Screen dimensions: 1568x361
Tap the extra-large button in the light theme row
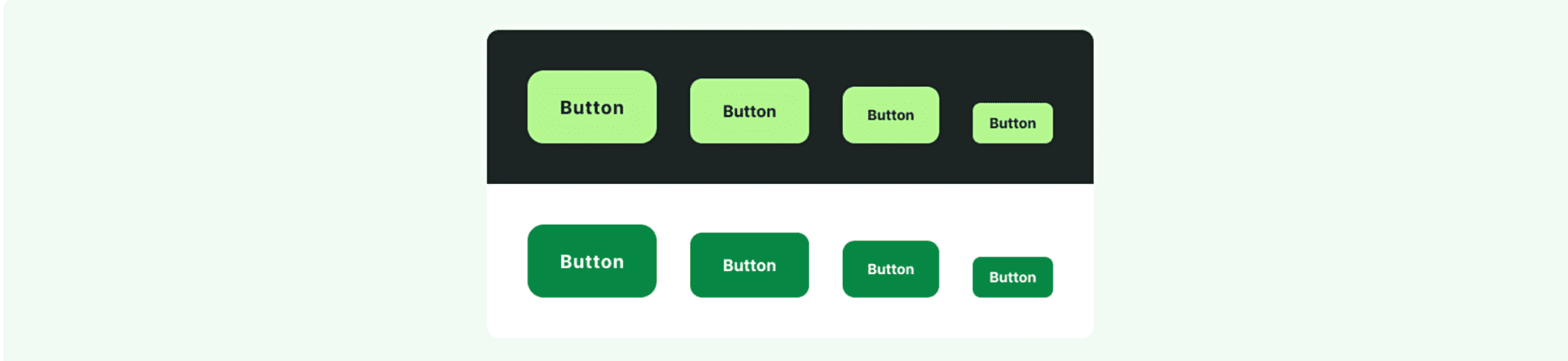click(x=592, y=261)
